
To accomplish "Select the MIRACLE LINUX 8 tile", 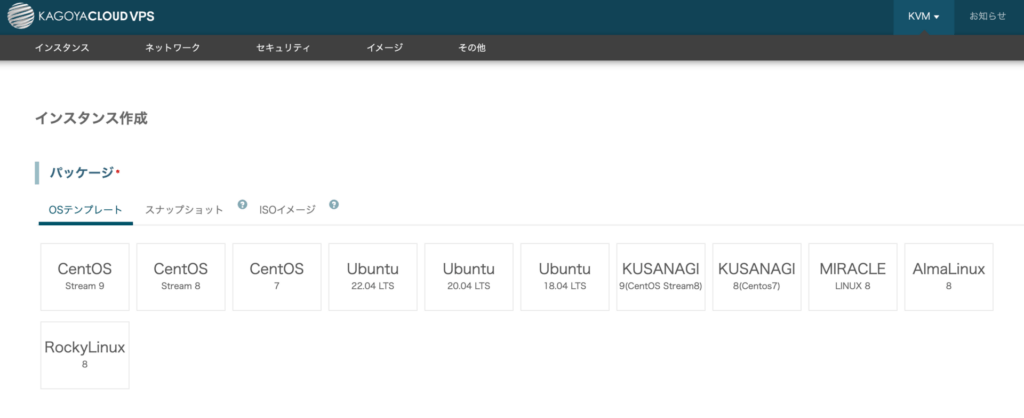I will pyautogui.click(x=853, y=277).
